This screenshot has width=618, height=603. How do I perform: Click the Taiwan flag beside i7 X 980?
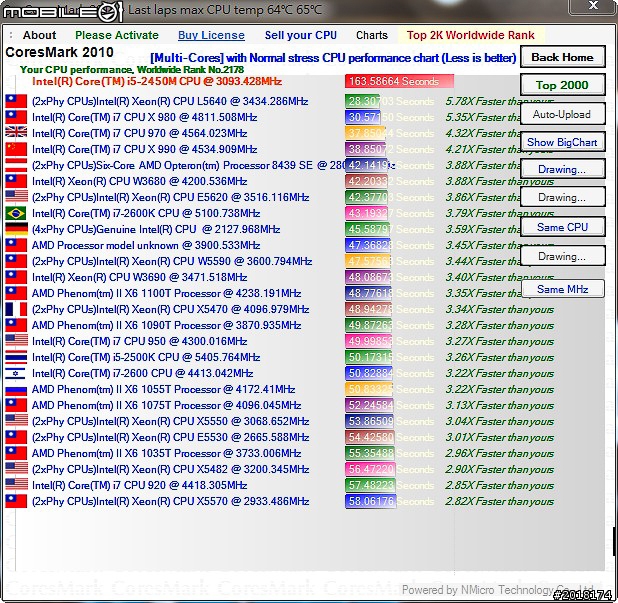click(16, 117)
